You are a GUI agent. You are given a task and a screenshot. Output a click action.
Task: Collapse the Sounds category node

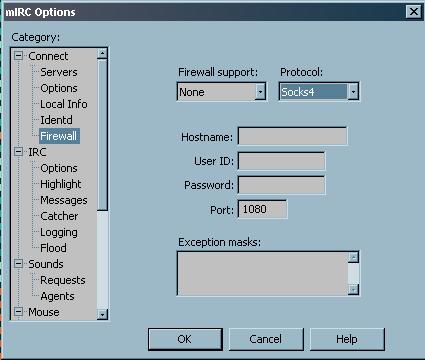tap(18, 264)
